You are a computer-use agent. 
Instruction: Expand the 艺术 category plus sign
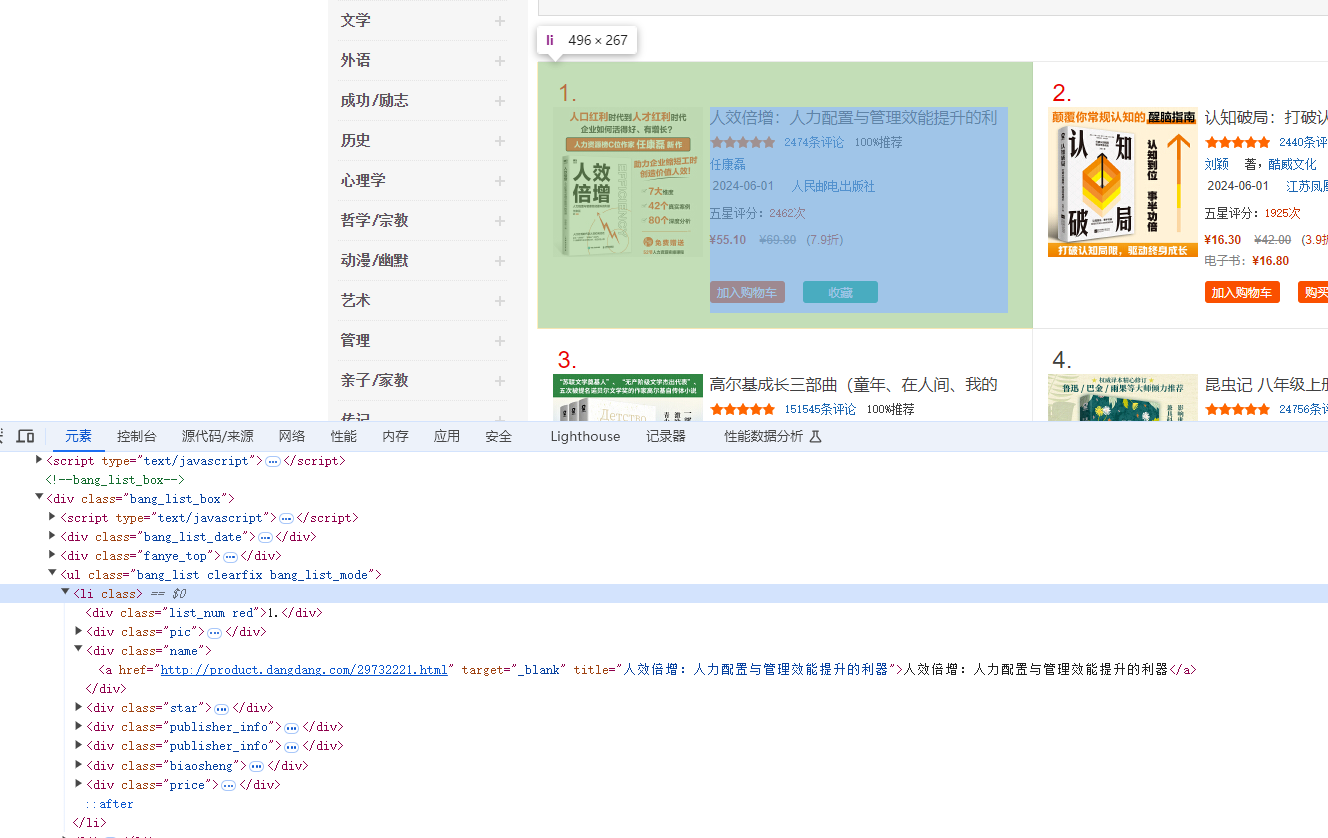click(500, 300)
